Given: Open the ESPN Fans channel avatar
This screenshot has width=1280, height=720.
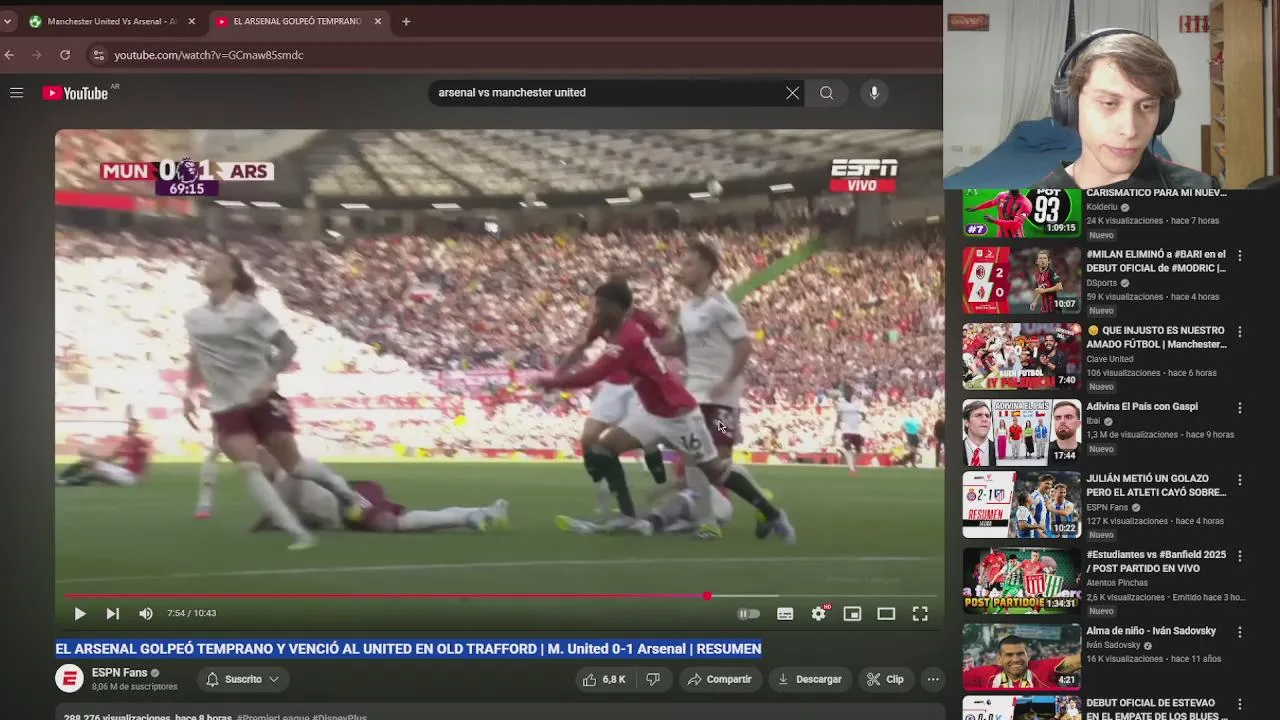Looking at the screenshot, I should click(69, 679).
